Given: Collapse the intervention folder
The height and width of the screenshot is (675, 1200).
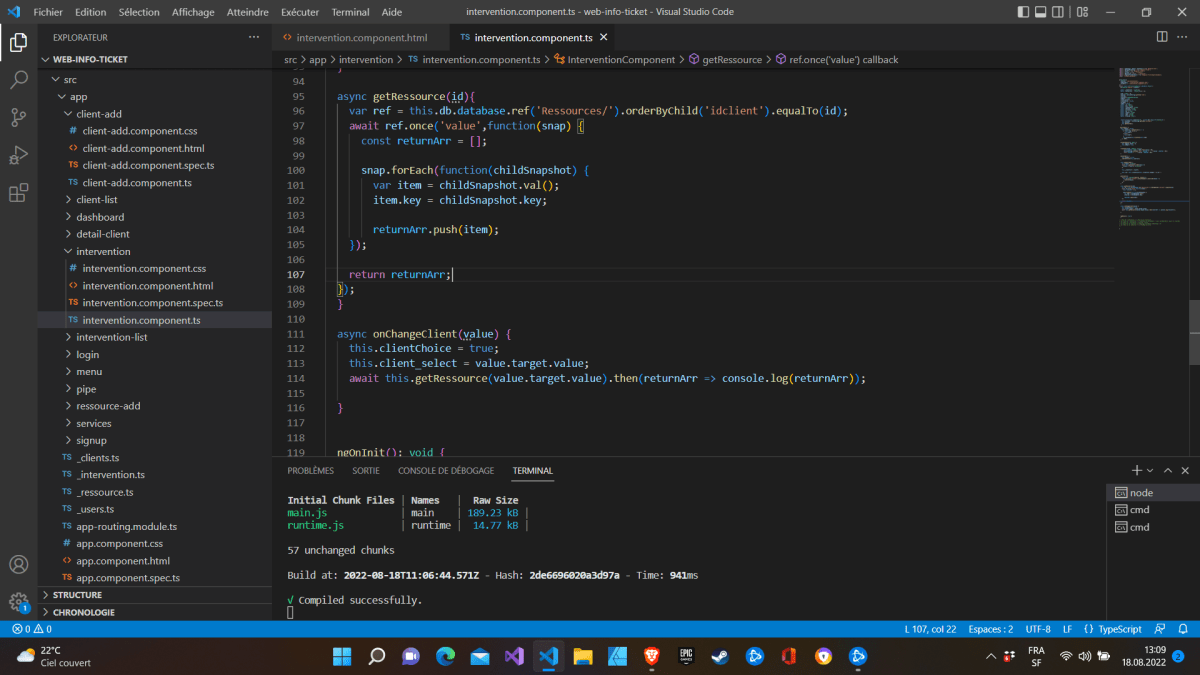Looking at the screenshot, I should point(155,251).
